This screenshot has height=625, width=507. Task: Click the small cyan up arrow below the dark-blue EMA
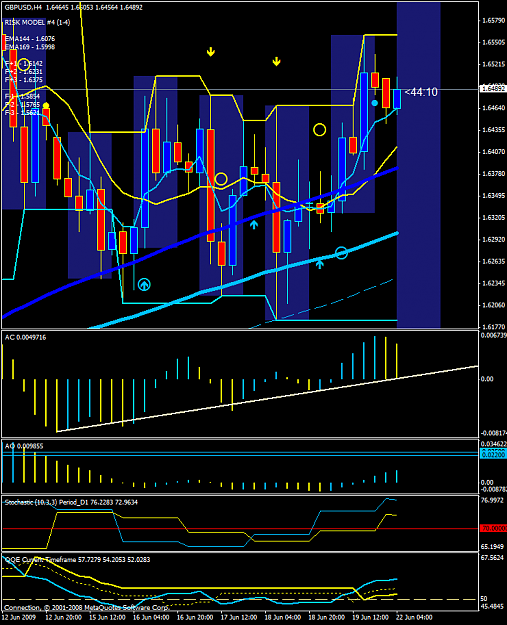(254, 225)
